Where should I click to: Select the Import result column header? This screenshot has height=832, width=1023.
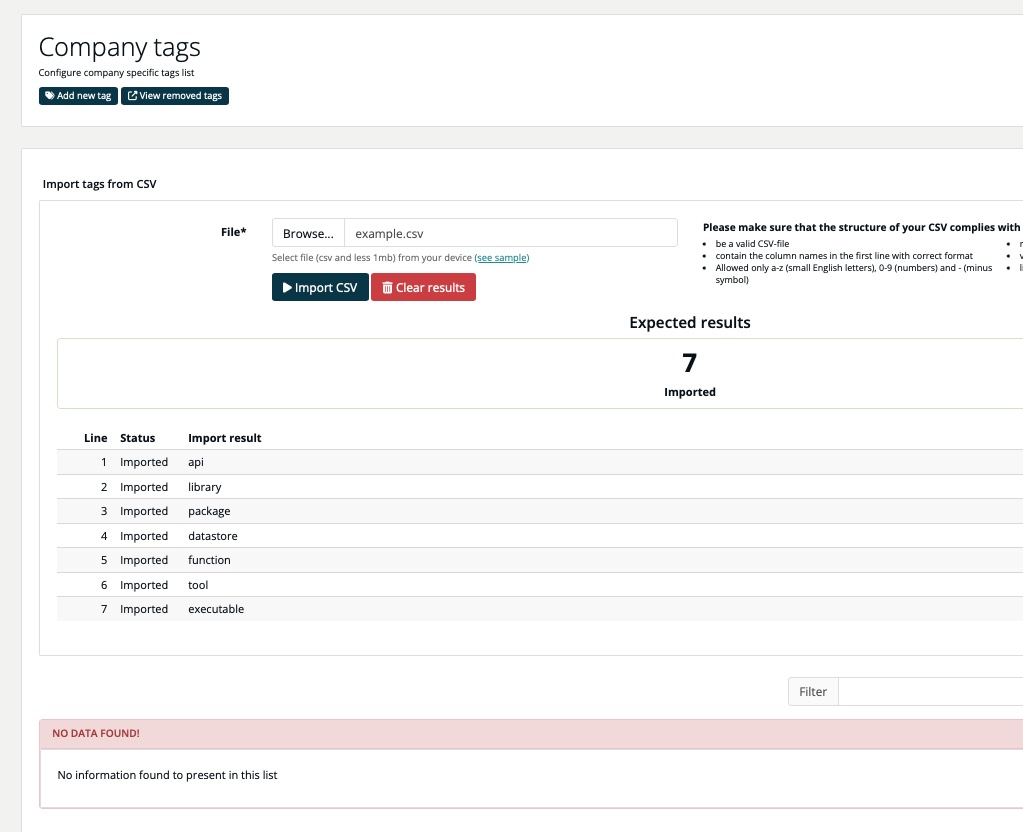tap(224, 438)
